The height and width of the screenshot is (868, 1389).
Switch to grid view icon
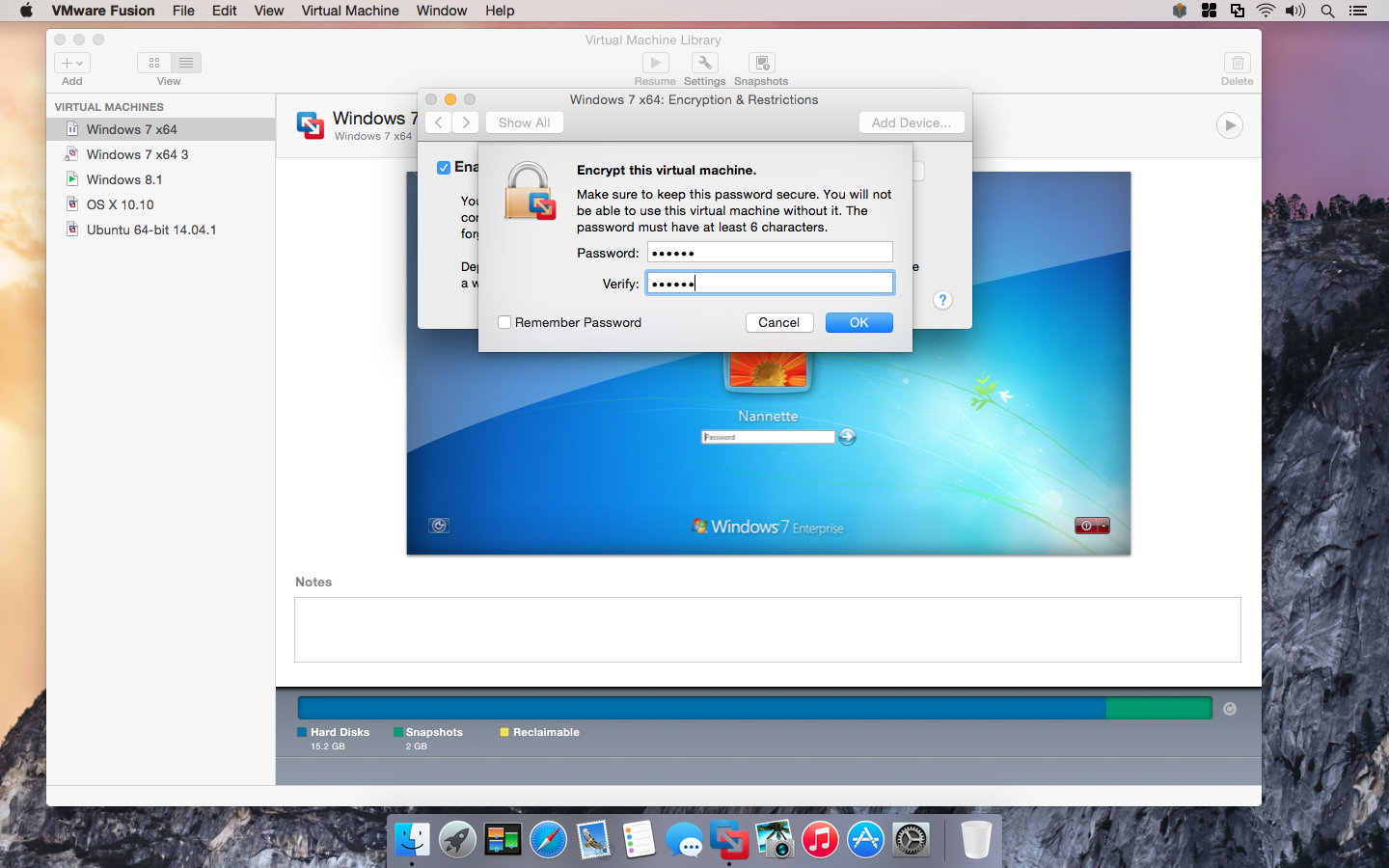coord(154,63)
